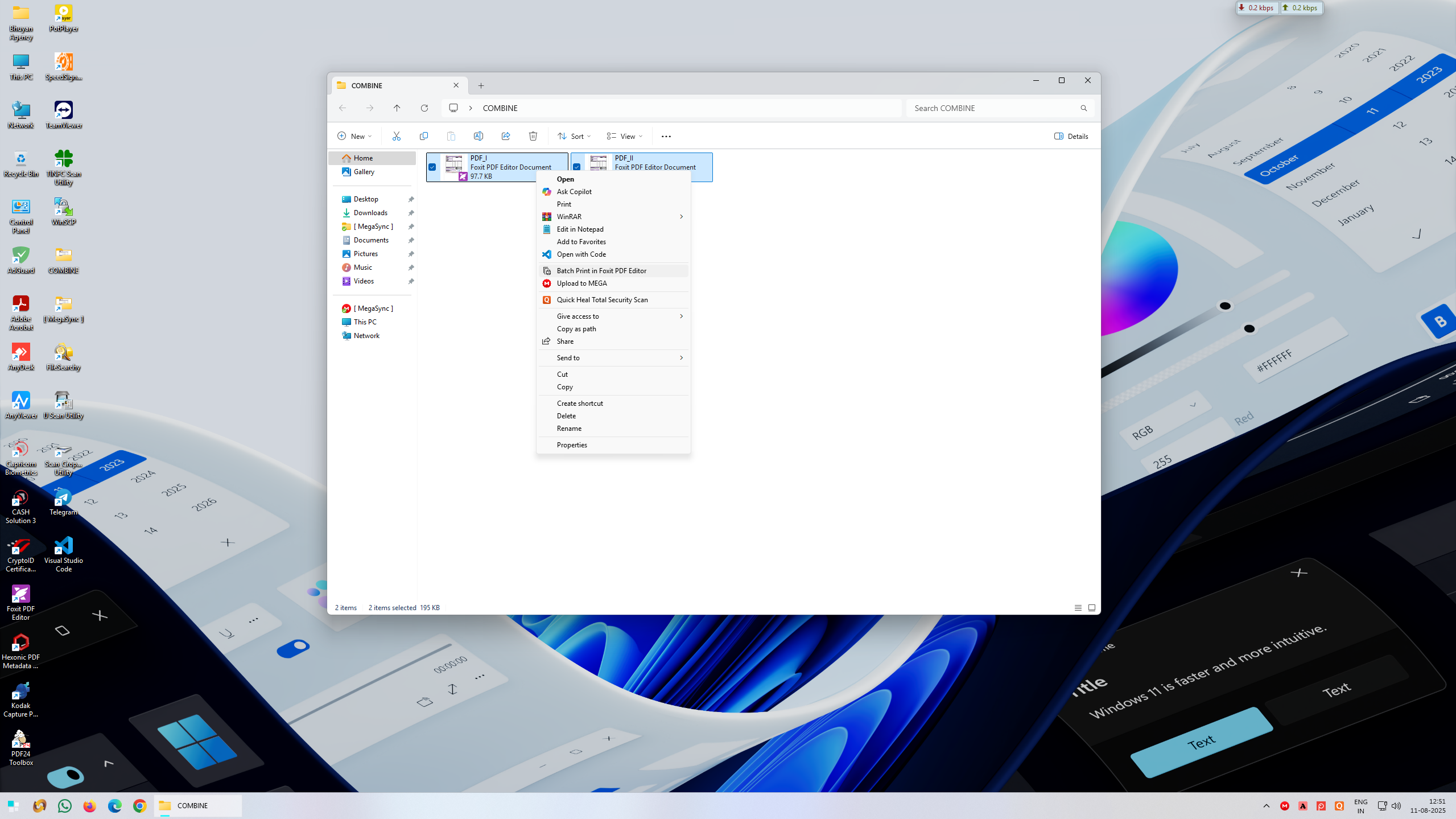Switch to details list view icon
The width and height of the screenshot is (1456, 819).
point(1078,608)
